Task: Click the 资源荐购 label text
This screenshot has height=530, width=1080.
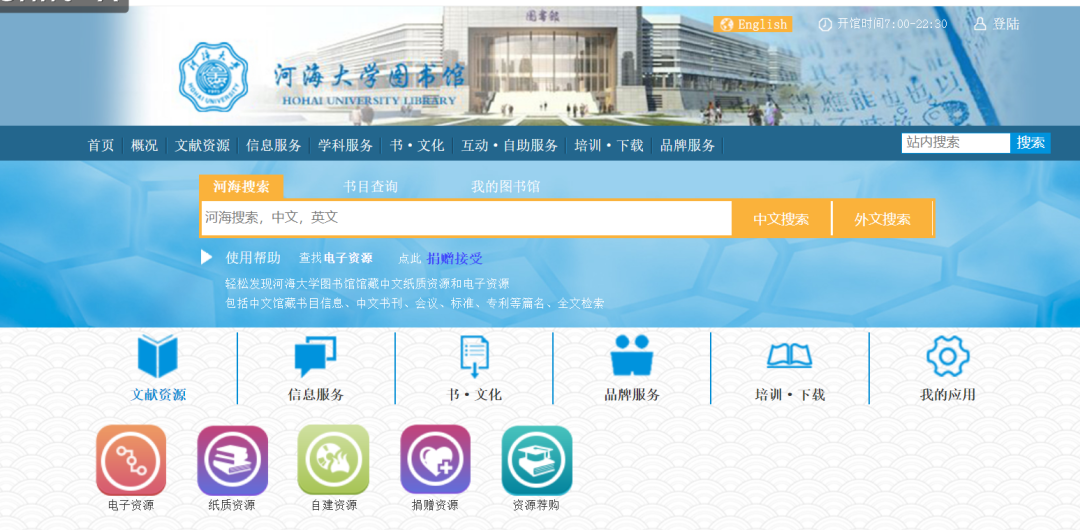Action: tap(537, 505)
